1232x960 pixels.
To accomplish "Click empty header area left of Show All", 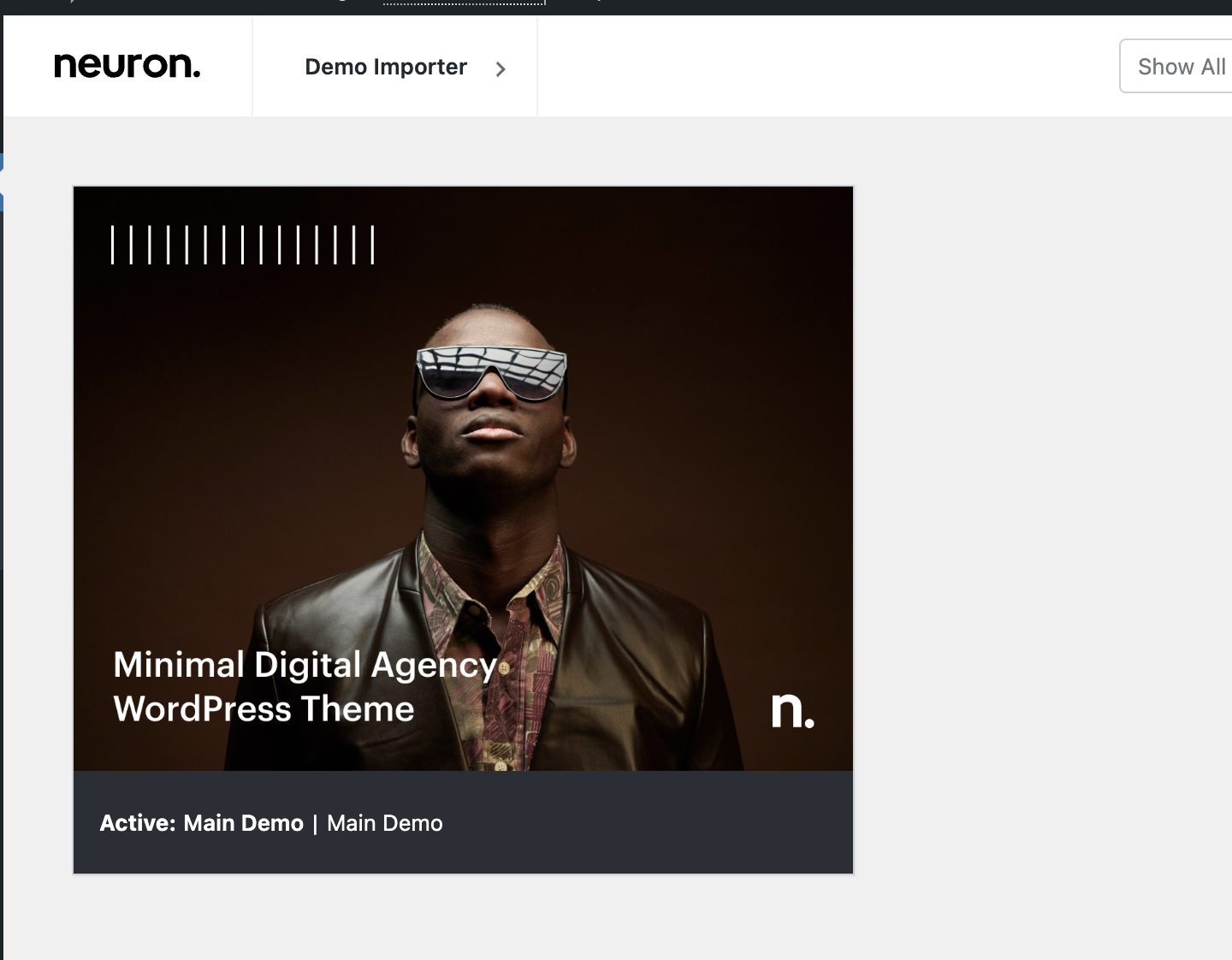I will pyautogui.click(x=821, y=67).
